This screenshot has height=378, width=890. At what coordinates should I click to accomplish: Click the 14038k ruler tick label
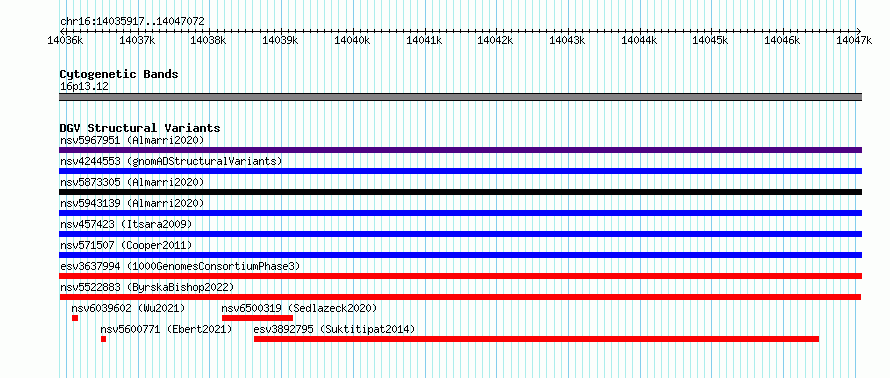tap(208, 40)
